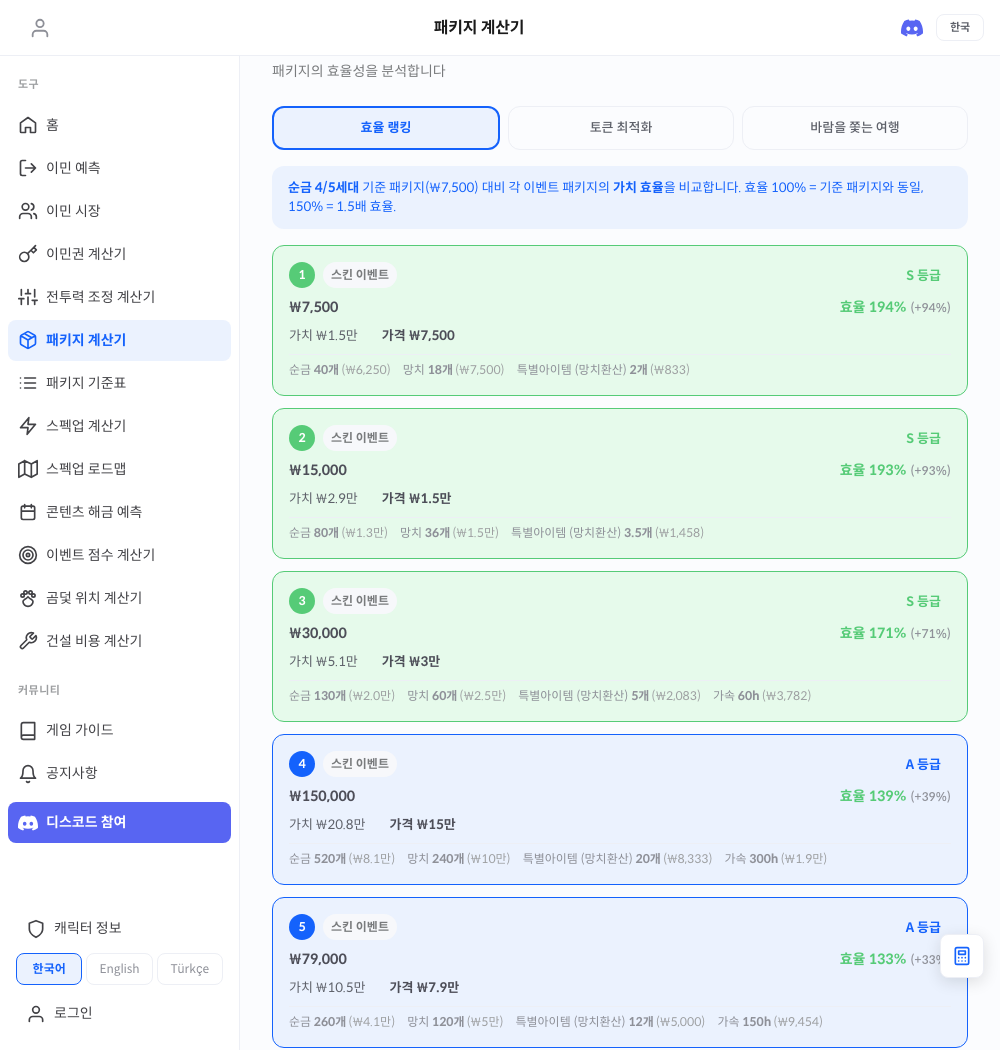Image resolution: width=1000 pixels, height=1050 pixels.
Task: Select 한국어 language option
Action: pyautogui.click(x=49, y=969)
